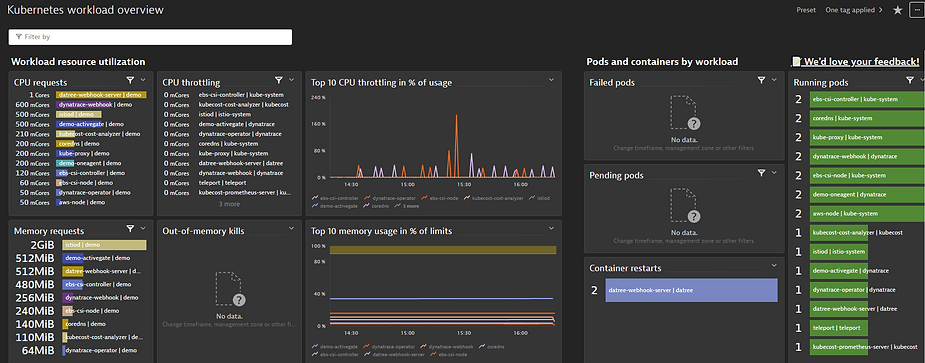Toggle demo-activegate legend in memory usage chart
Image resolution: width=925 pixels, height=363 pixels.
334,346
